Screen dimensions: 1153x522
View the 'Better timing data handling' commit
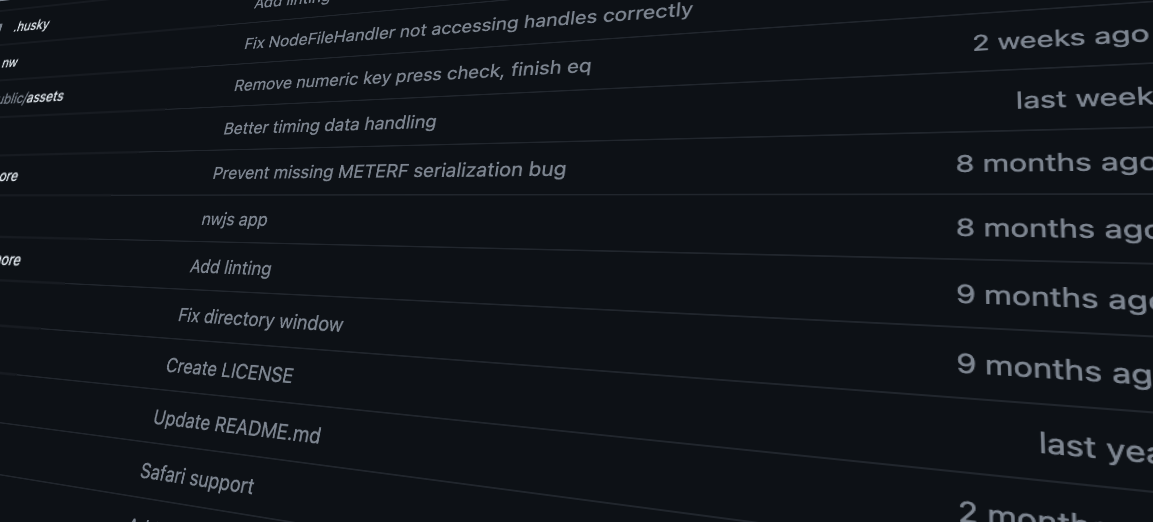[329, 125]
